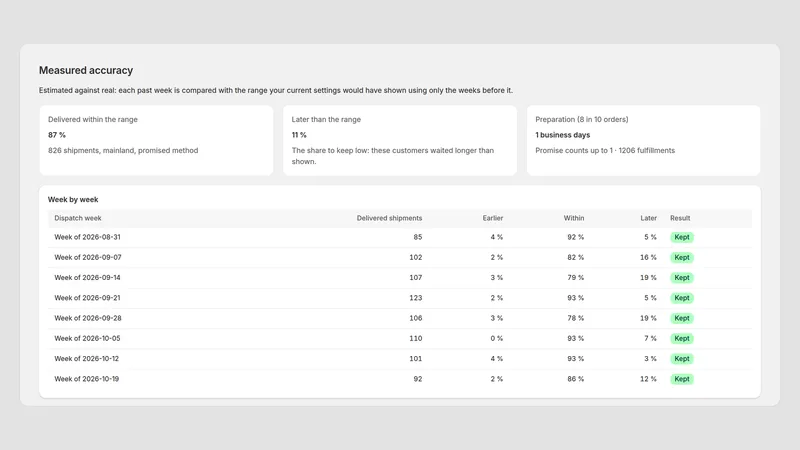This screenshot has height=450, width=800.
Task: Click the Within value 82 % for week 2026-09-07
Action: [576, 258]
